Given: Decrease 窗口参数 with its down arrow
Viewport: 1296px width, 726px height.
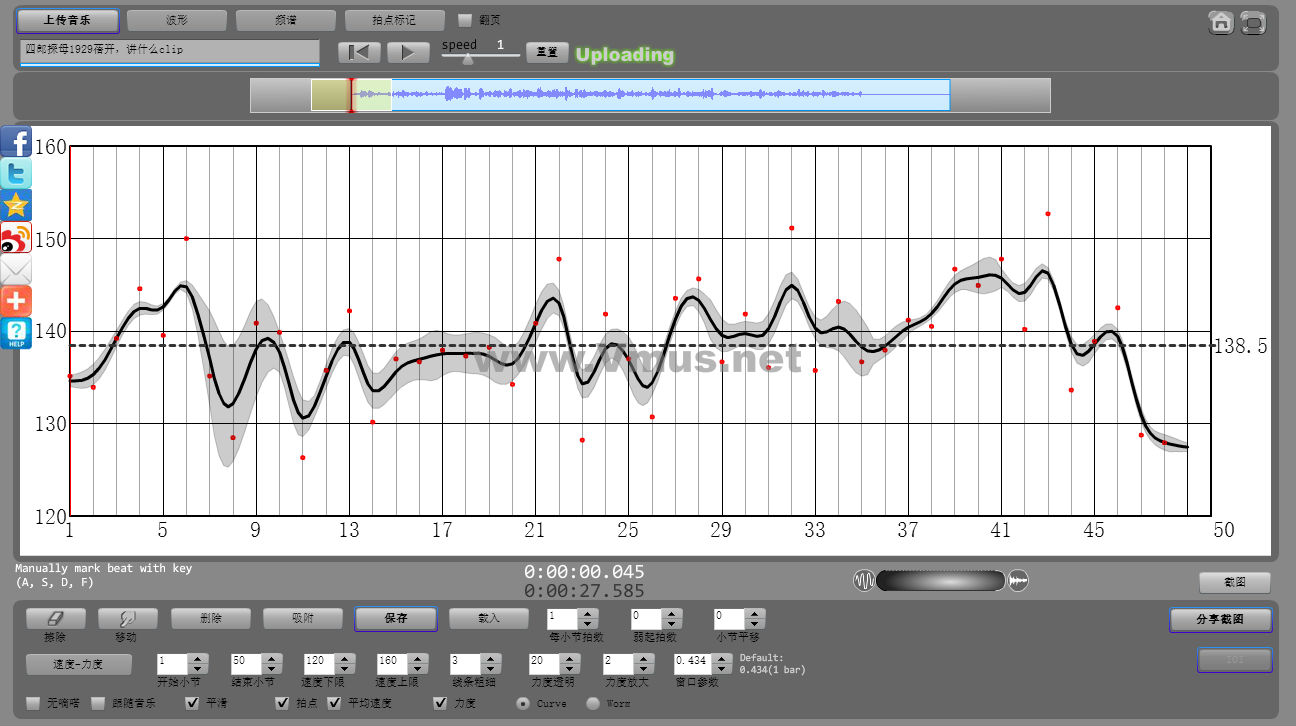Looking at the screenshot, I should click(x=724, y=668).
